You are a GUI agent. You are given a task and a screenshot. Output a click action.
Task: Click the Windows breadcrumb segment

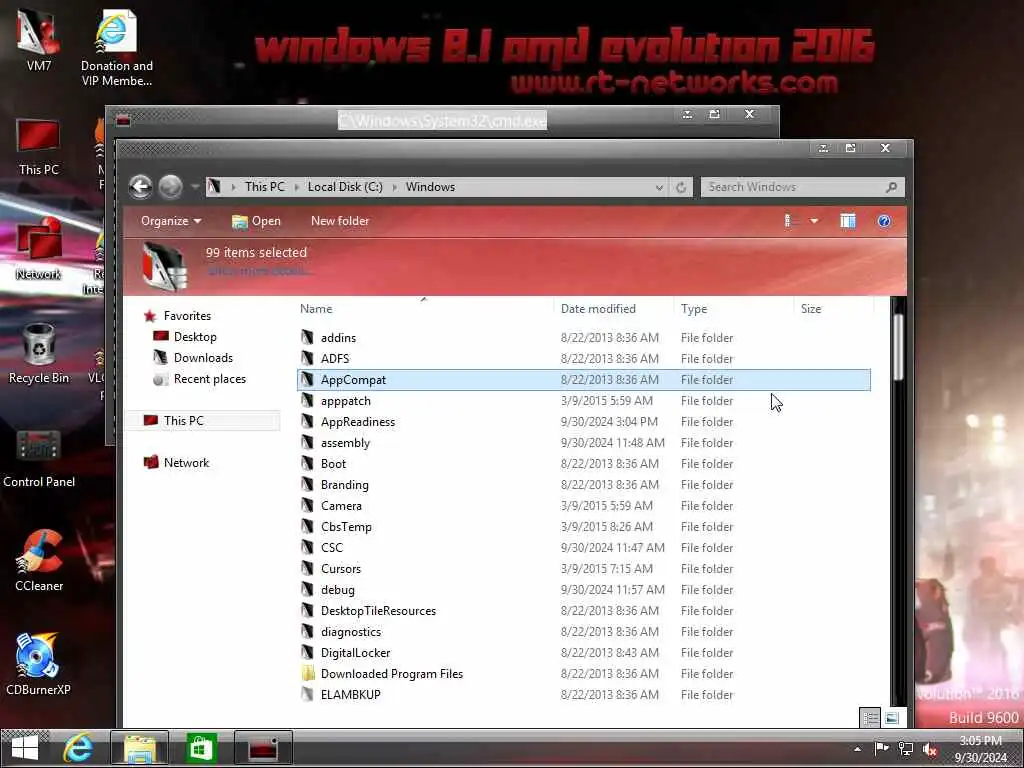click(430, 187)
